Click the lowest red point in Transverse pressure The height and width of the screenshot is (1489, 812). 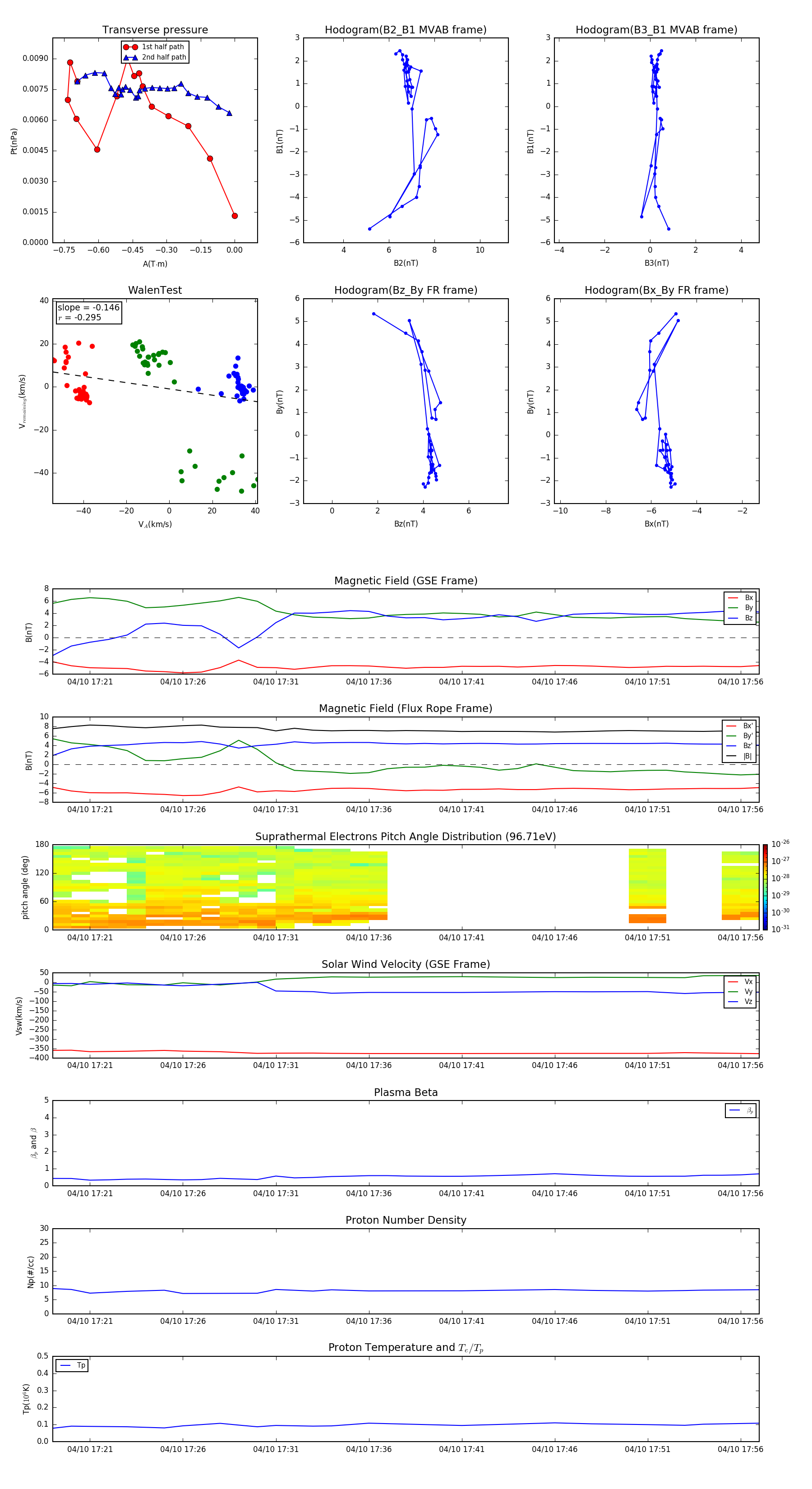coord(235,216)
